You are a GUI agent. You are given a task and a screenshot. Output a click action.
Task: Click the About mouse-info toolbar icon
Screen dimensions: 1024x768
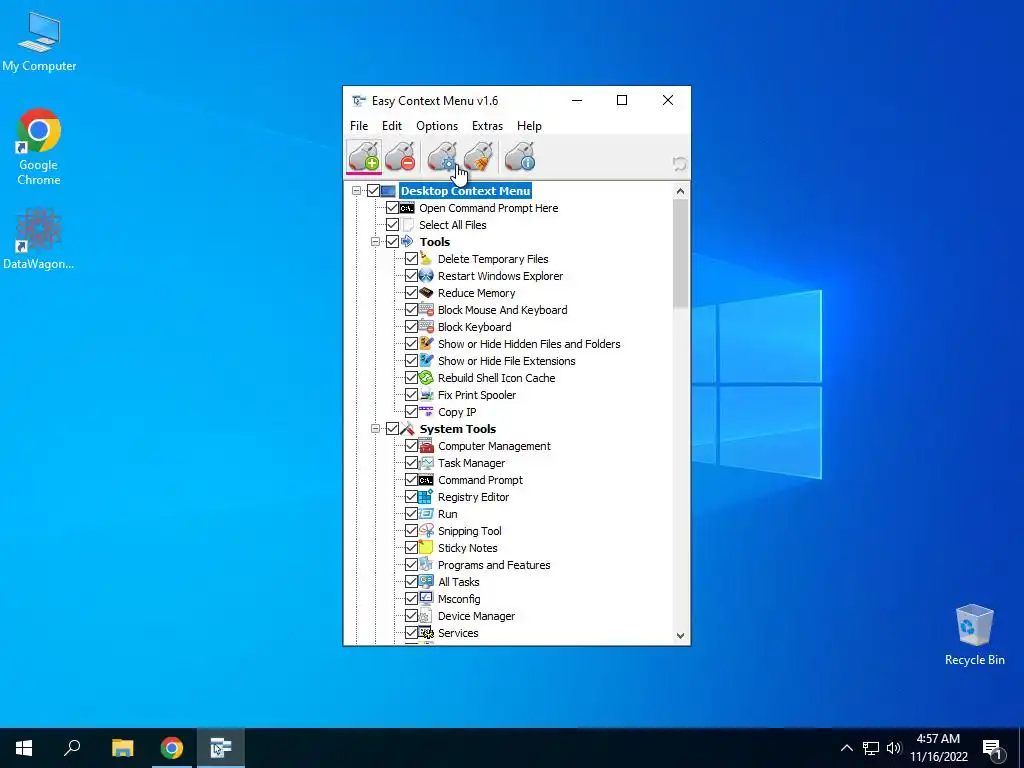point(520,157)
